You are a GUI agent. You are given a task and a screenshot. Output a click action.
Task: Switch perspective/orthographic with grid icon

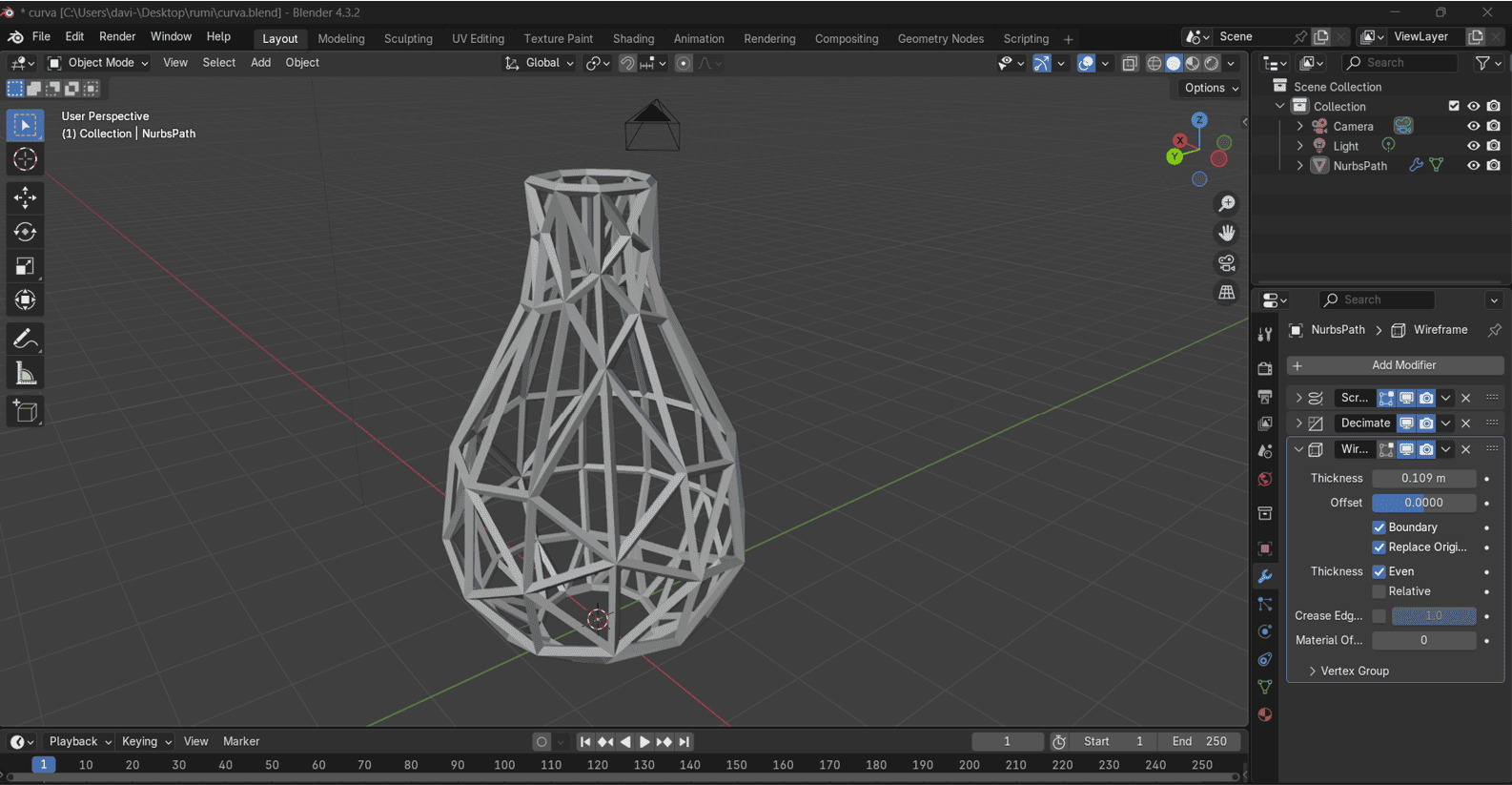pos(1227,292)
